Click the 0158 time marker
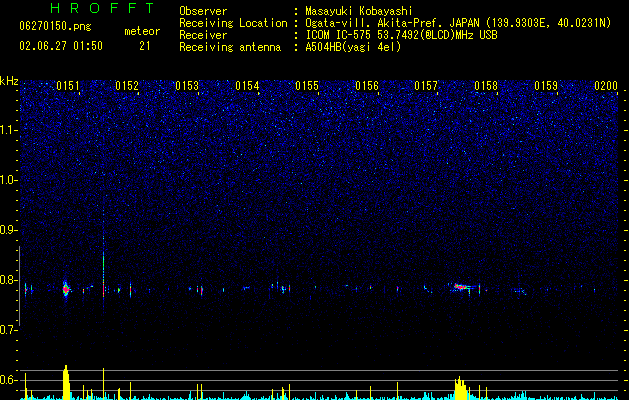This screenshot has width=629, height=400. tap(486, 86)
